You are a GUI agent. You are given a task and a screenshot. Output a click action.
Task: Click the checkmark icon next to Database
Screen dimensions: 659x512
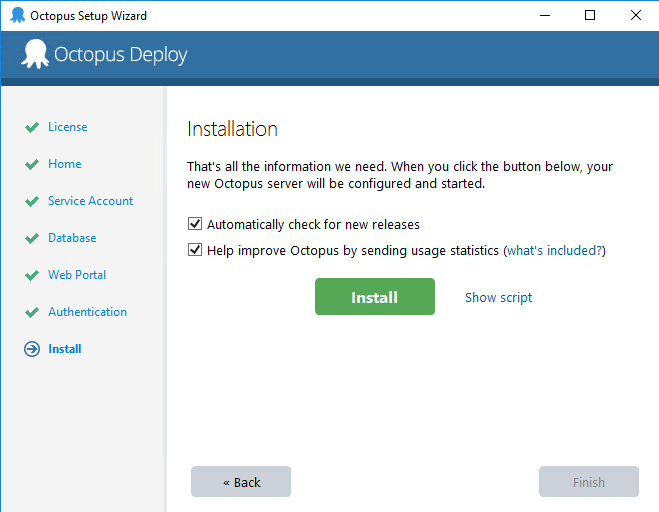pos(32,238)
